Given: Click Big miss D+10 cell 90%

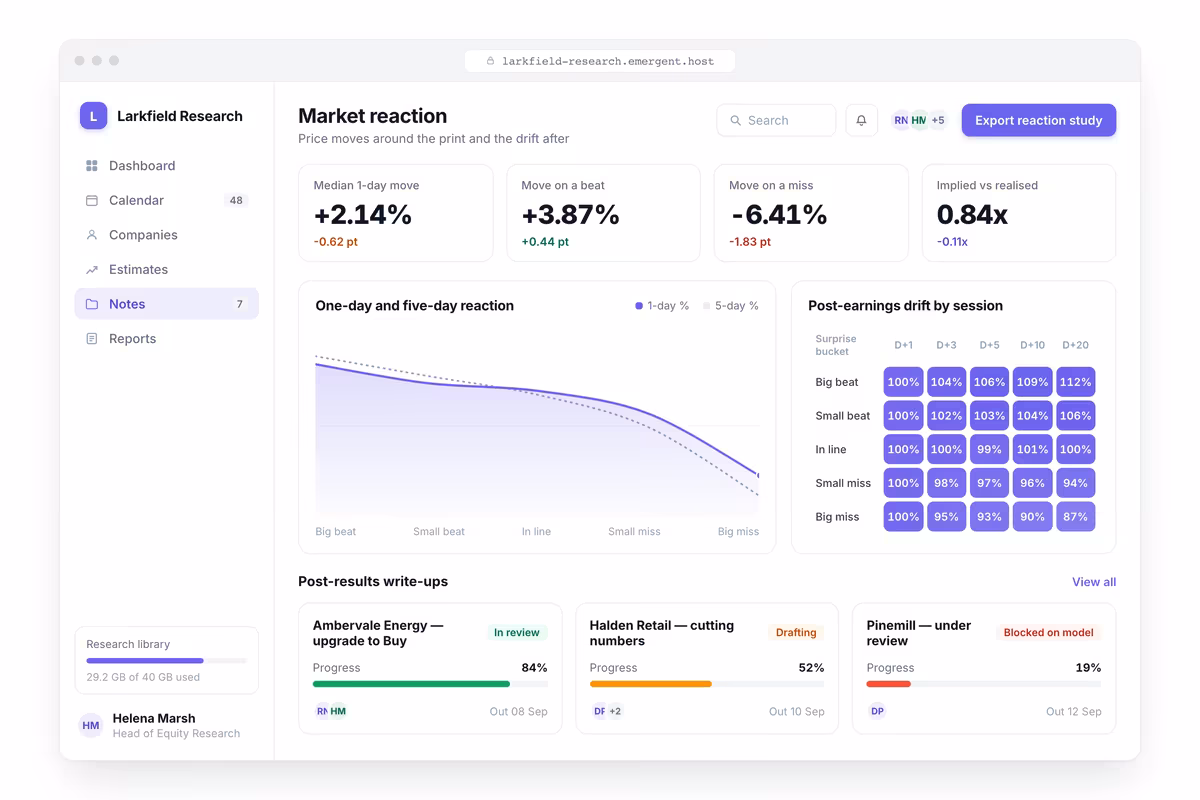Looking at the screenshot, I should 1032,517.
